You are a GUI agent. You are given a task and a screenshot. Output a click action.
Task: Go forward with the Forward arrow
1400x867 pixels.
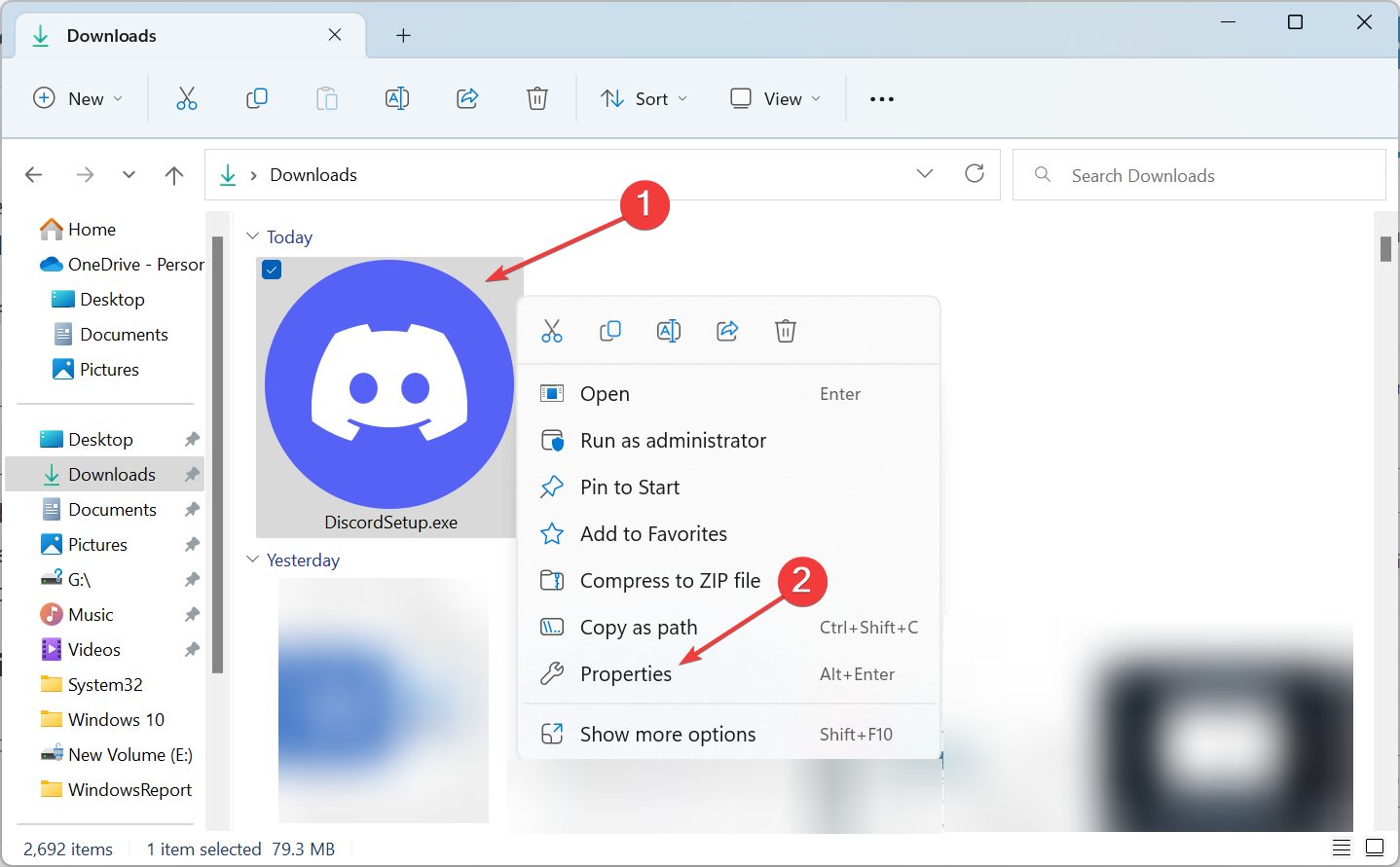[86, 175]
